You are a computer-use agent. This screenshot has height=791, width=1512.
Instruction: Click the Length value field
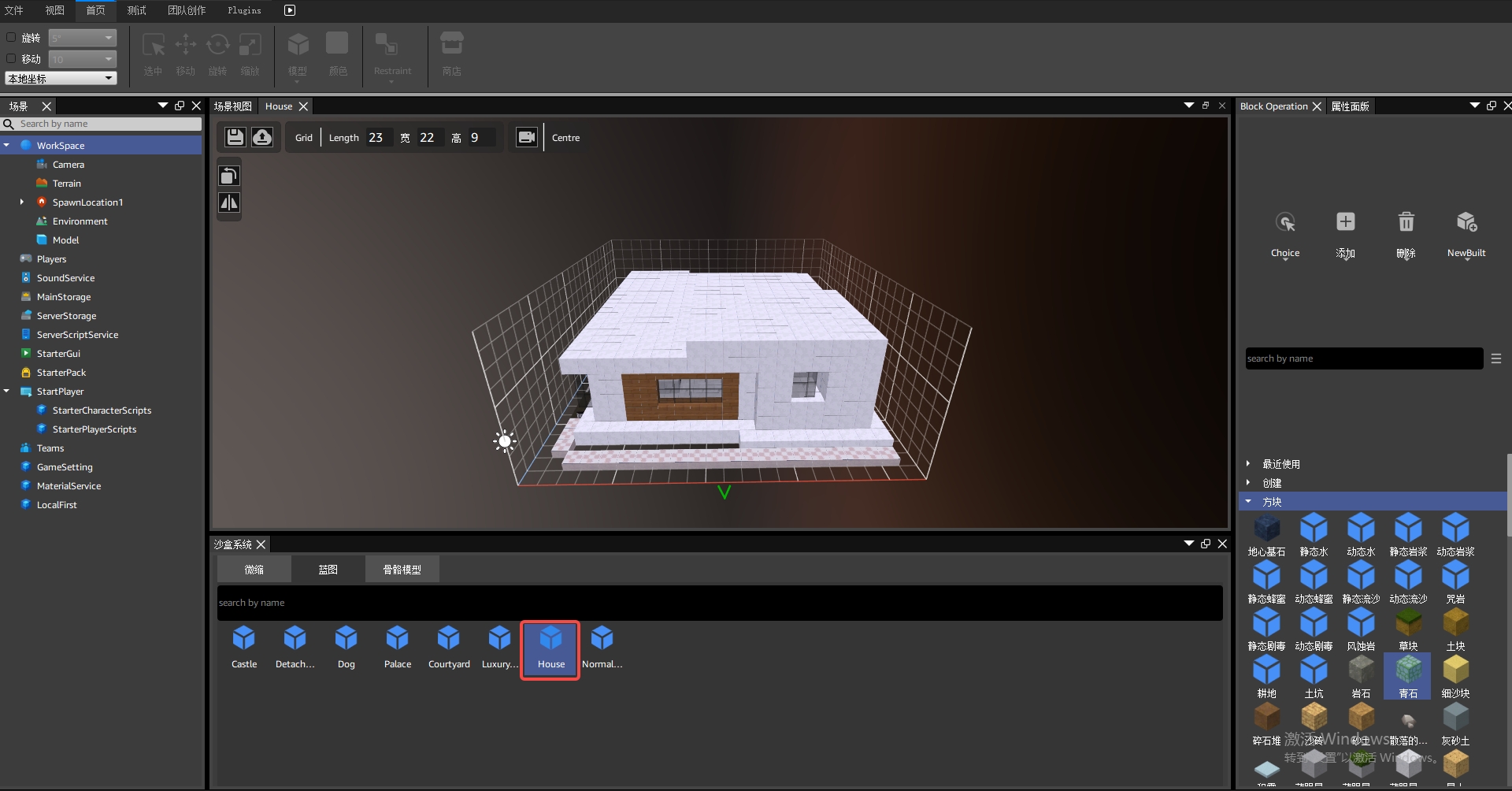coord(380,137)
